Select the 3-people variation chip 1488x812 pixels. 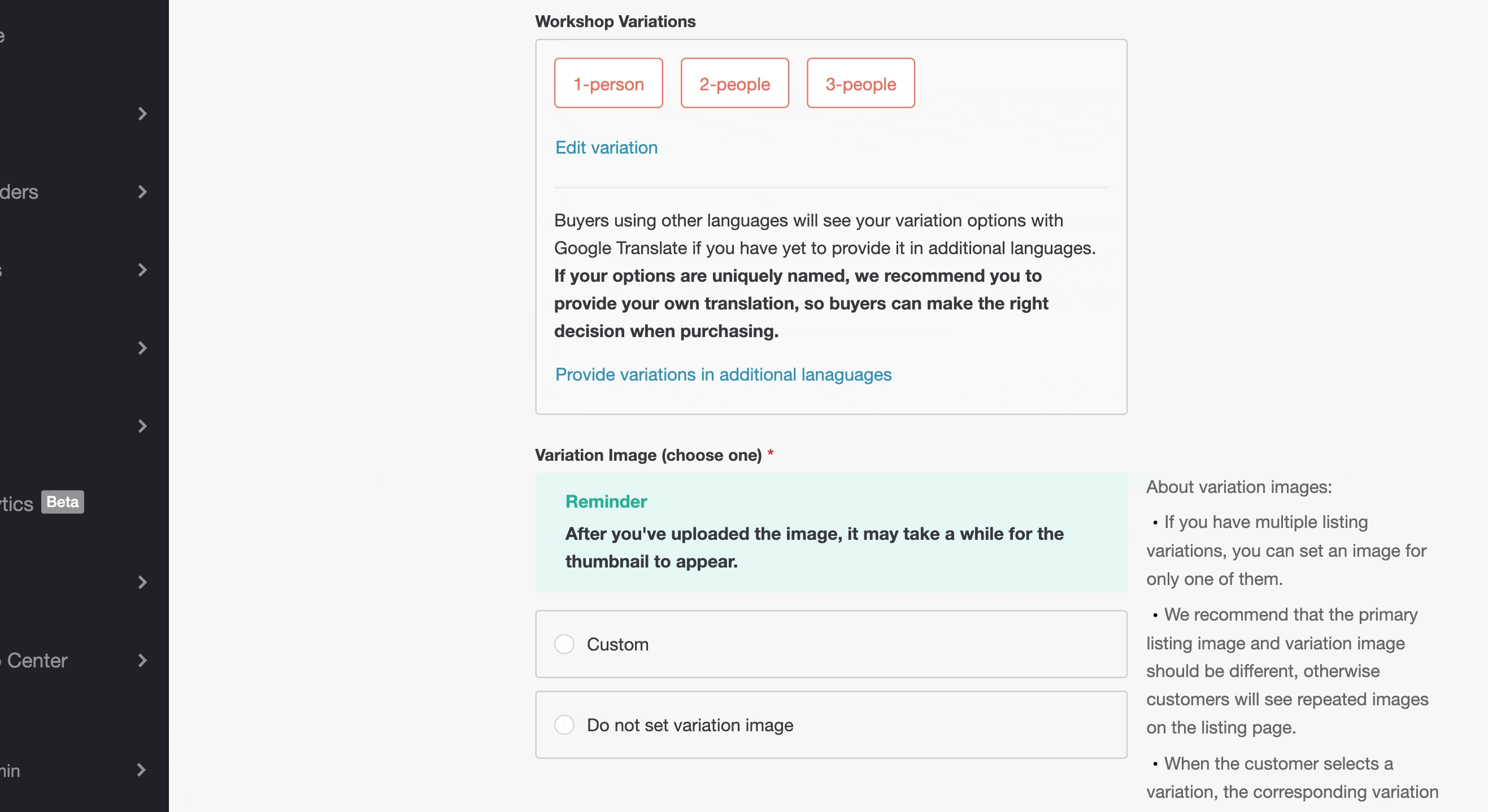coord(861,83)
